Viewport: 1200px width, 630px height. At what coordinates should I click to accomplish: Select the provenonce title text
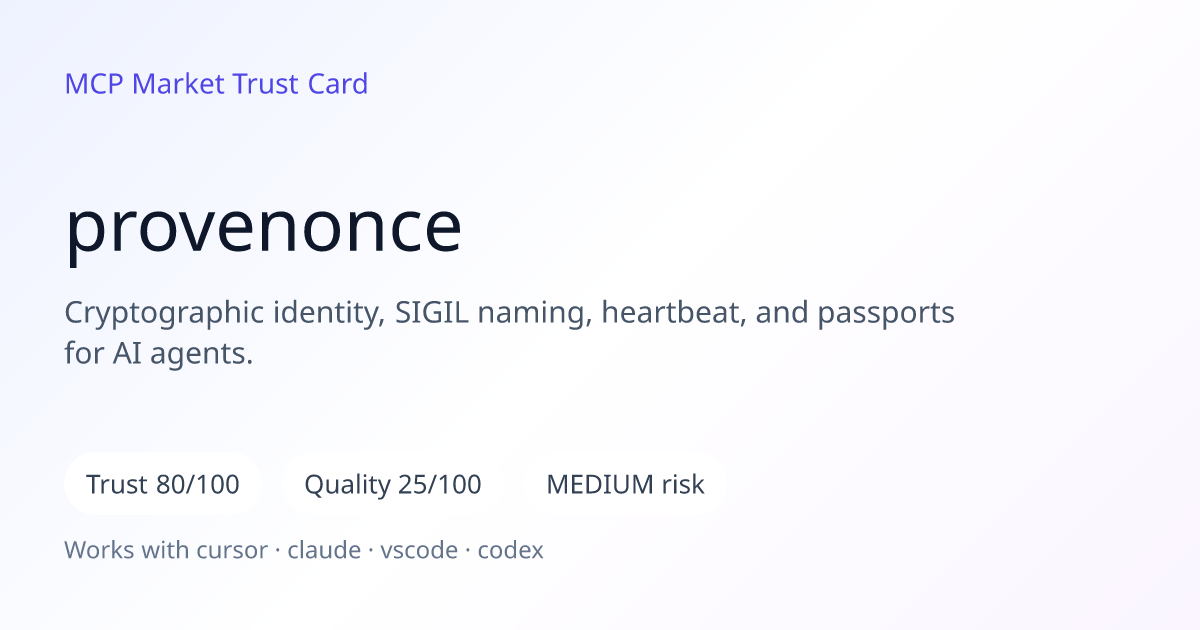pyautogui.click(x=264, y=229)
